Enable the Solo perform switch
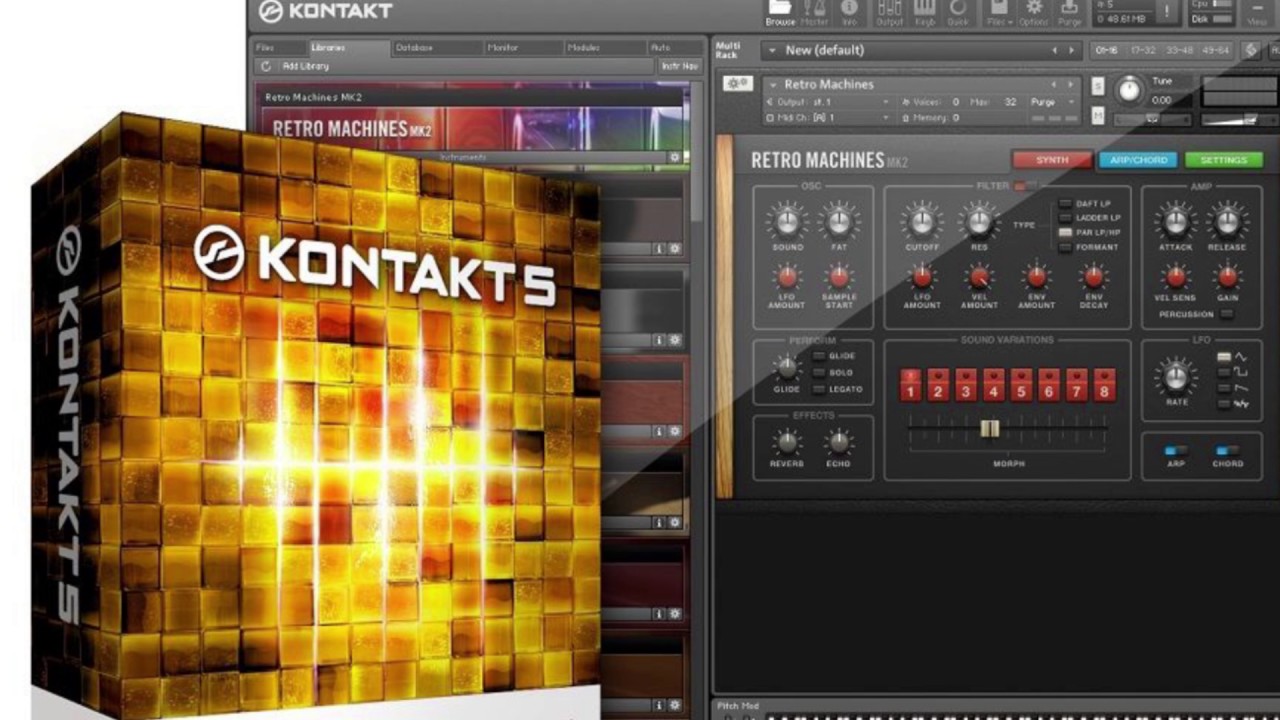1280x720 pixels. click(819, 372)
